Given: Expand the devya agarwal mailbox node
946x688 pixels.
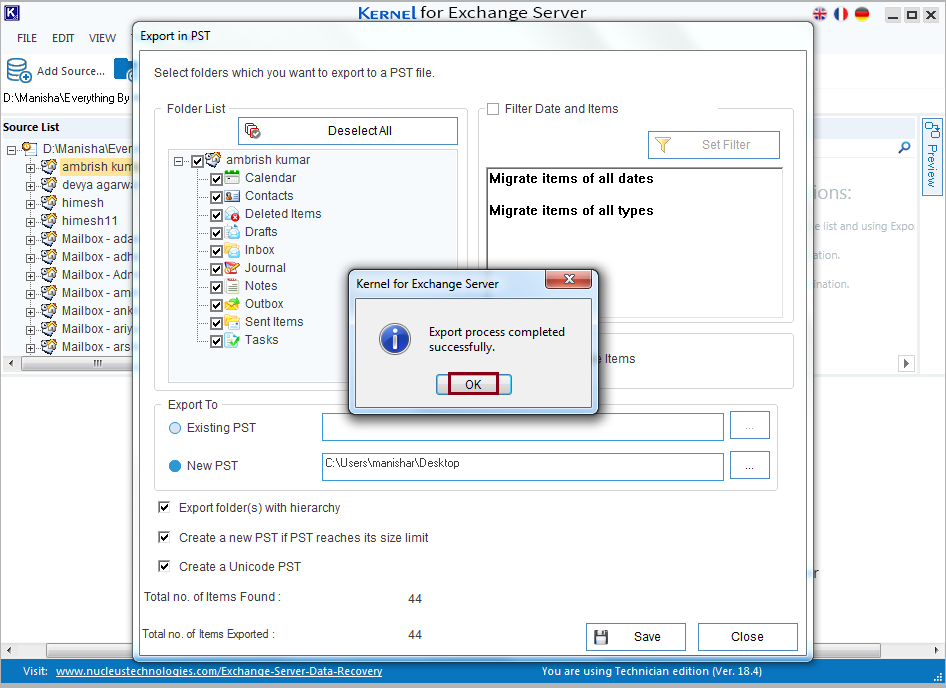Looking at the screenshot, I should coord(30,186).
